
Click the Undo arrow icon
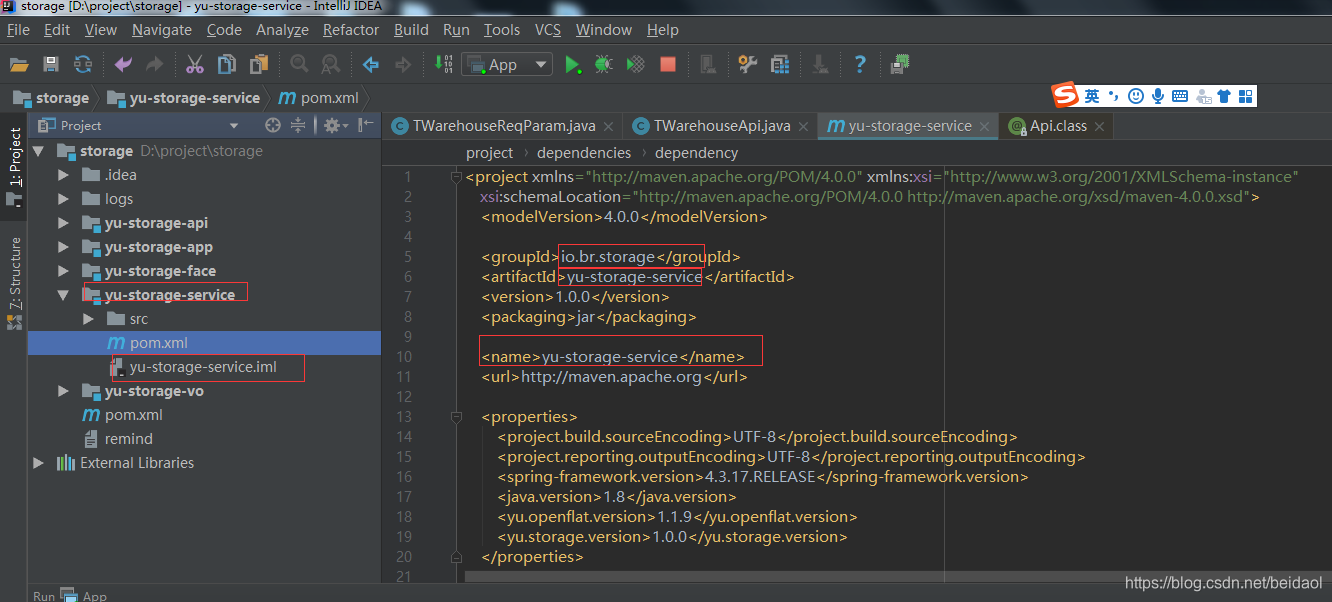(123, 65)
